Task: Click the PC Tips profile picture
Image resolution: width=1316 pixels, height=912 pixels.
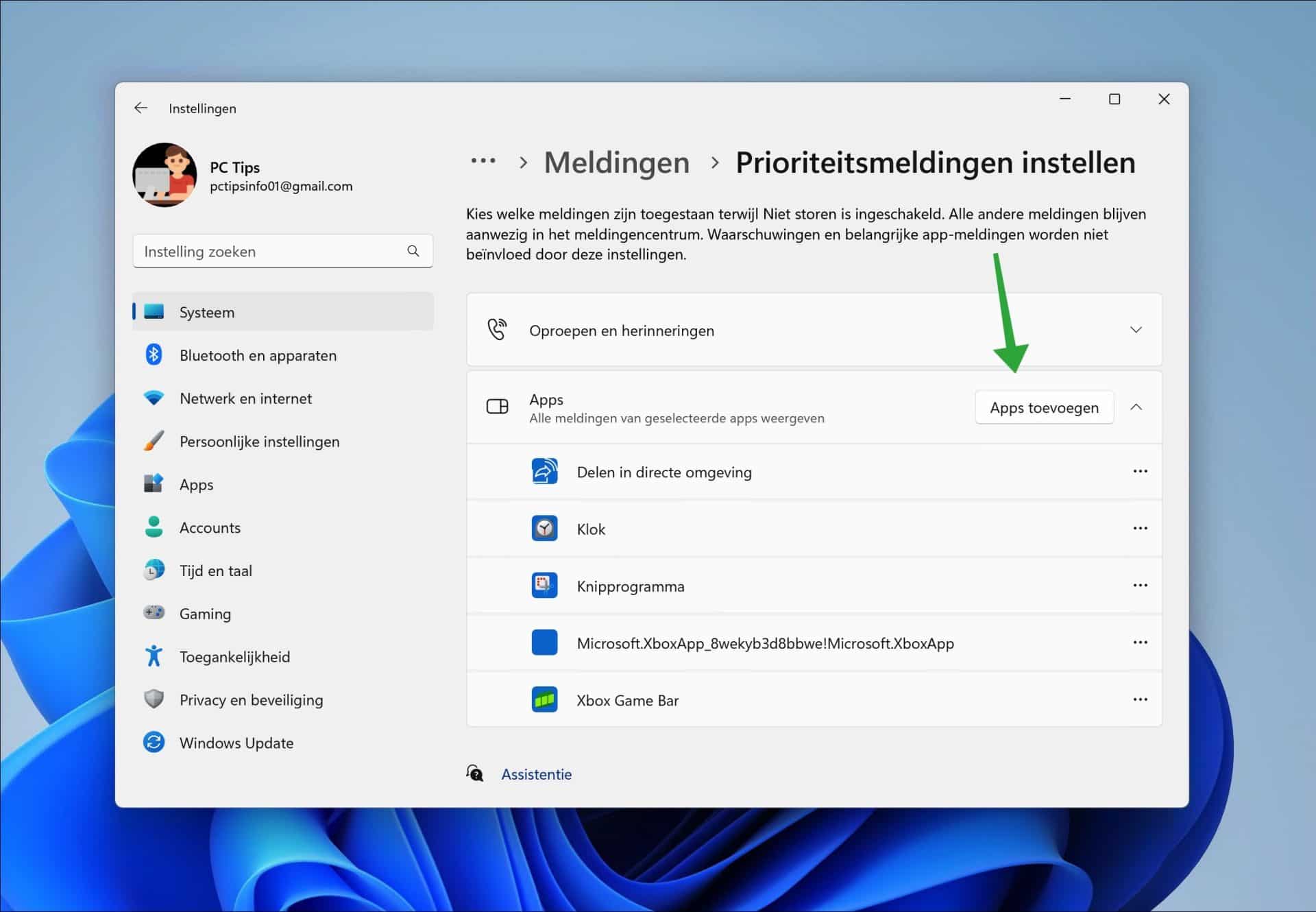Action: (164, 175)
